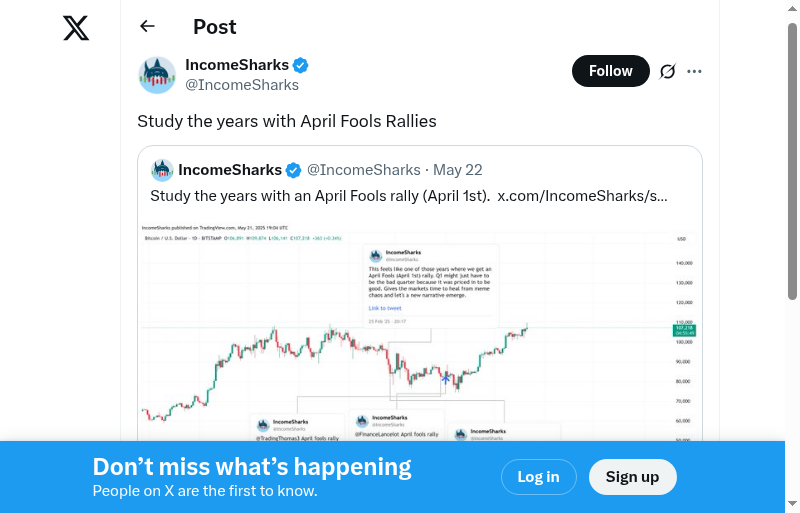Click the quoted post's small avatar

click(162, 170)
